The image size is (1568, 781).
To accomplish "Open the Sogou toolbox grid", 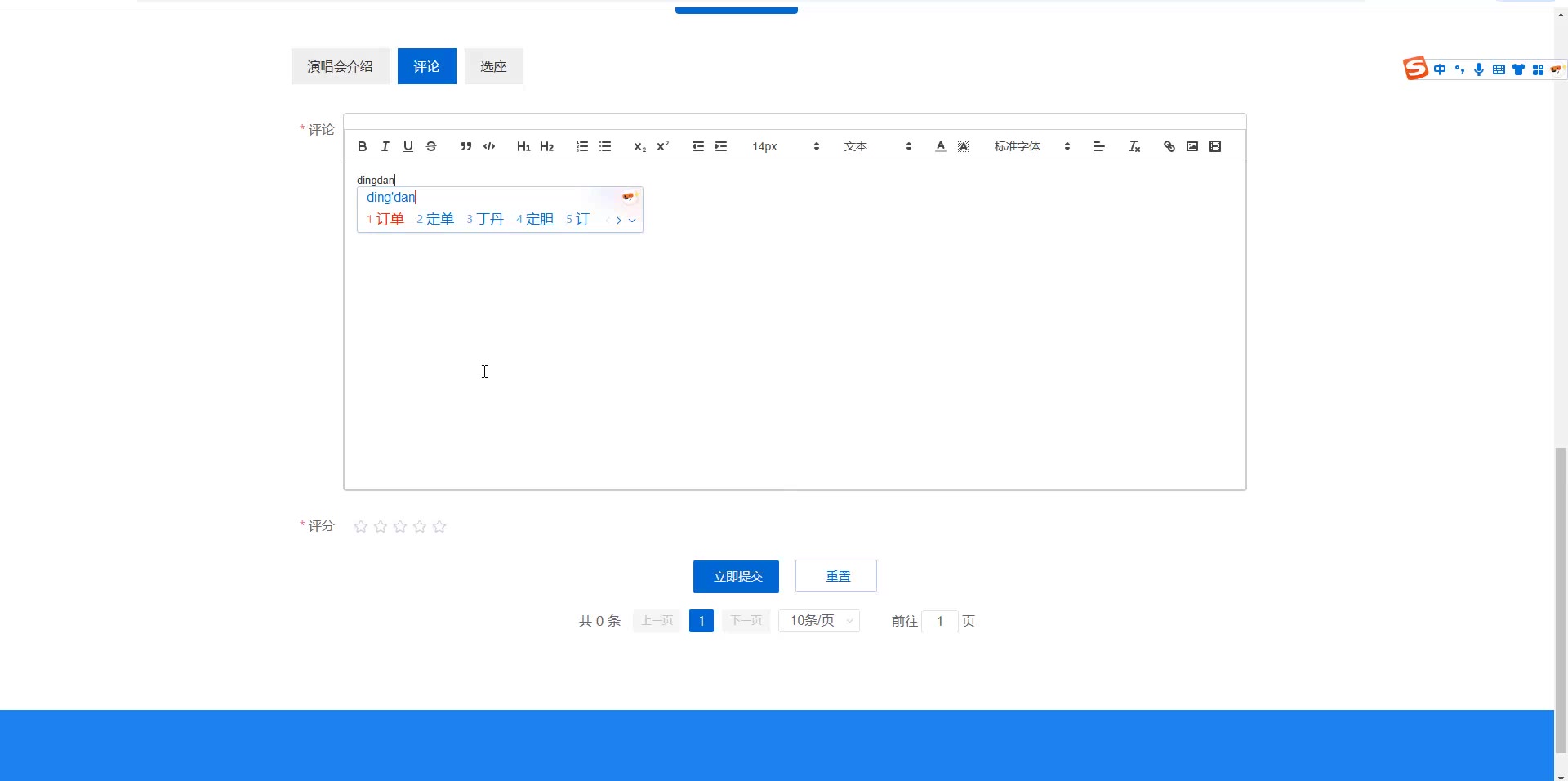I will coord(1538,69).
